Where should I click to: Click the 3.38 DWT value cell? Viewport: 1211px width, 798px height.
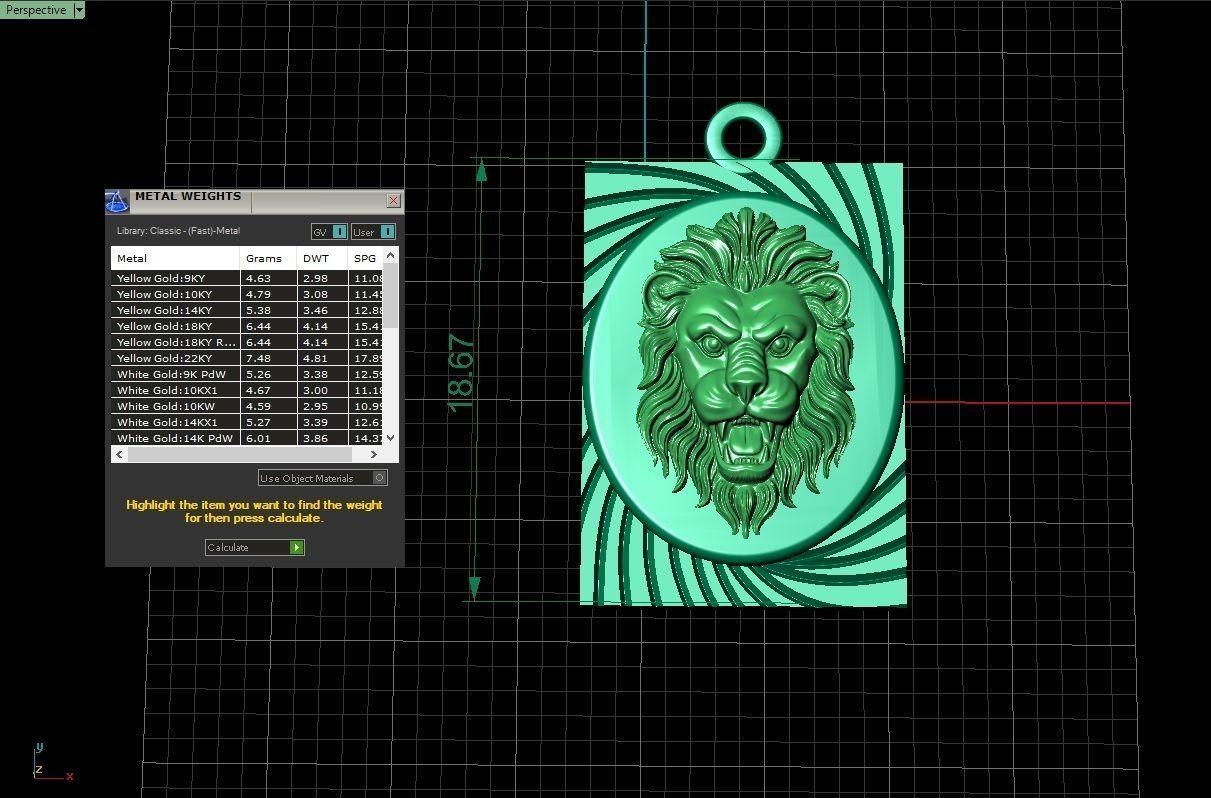pyautogui.click(x=323, y=374)
